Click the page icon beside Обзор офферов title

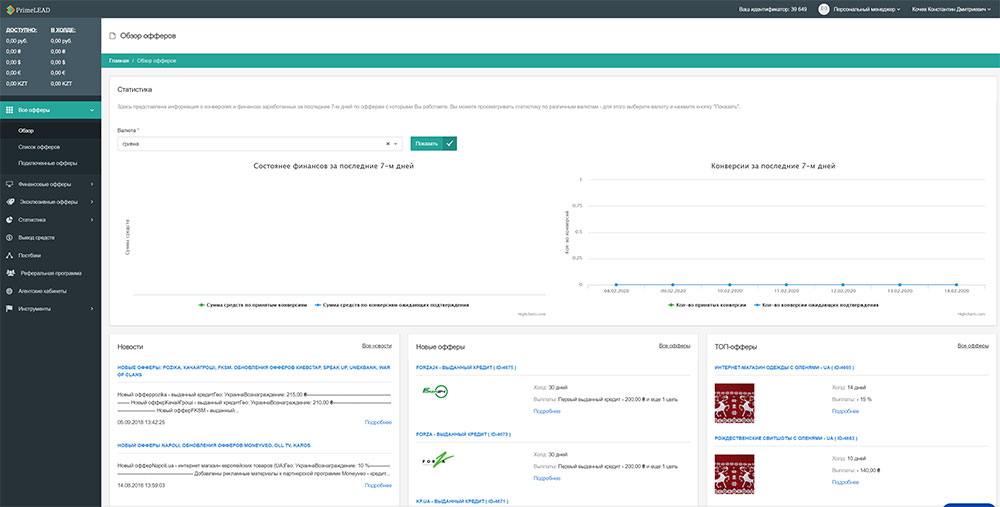(x=112, y=36)
